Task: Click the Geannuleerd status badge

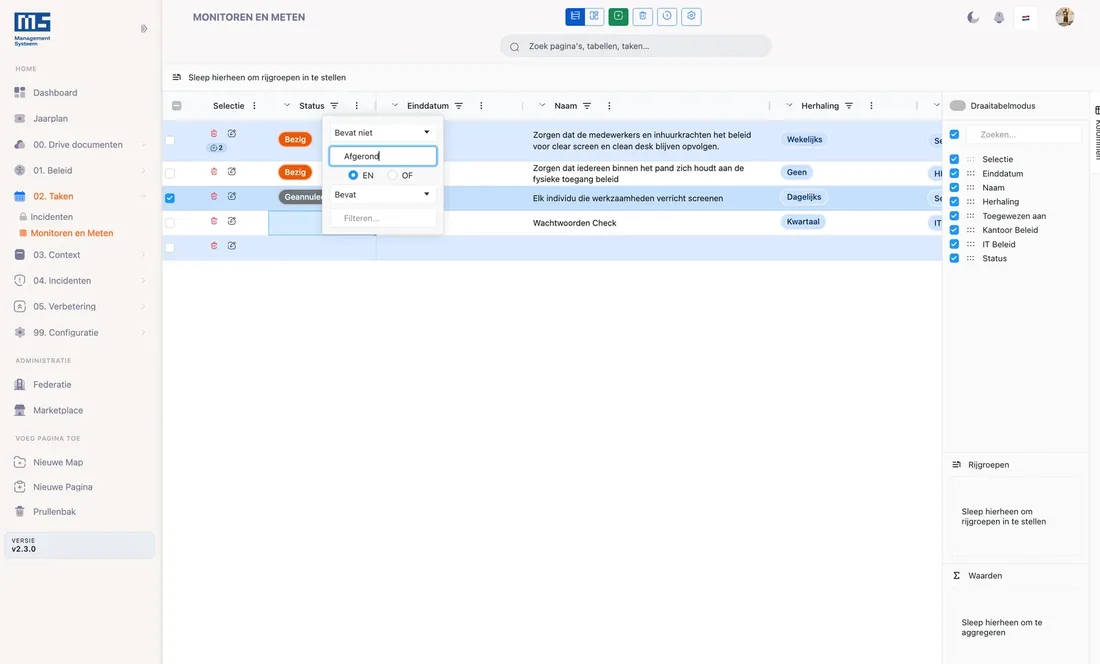Action: 301,197
